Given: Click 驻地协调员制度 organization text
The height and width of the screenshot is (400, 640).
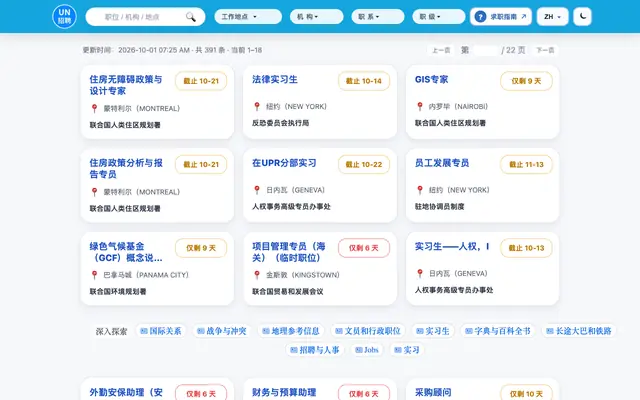Looking at the screenshot, I should tap(439, 207).
